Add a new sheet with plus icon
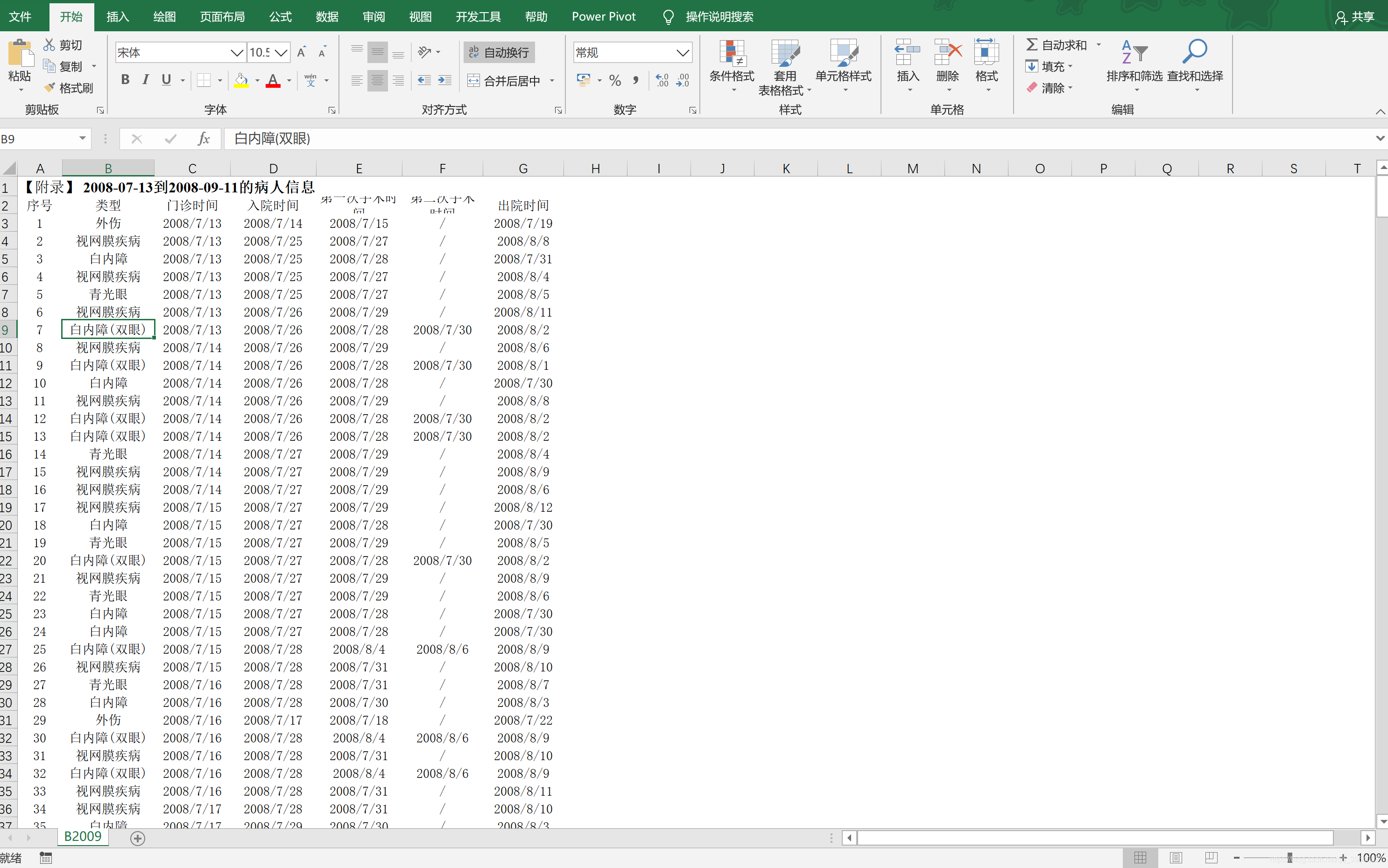 point(137,838)
